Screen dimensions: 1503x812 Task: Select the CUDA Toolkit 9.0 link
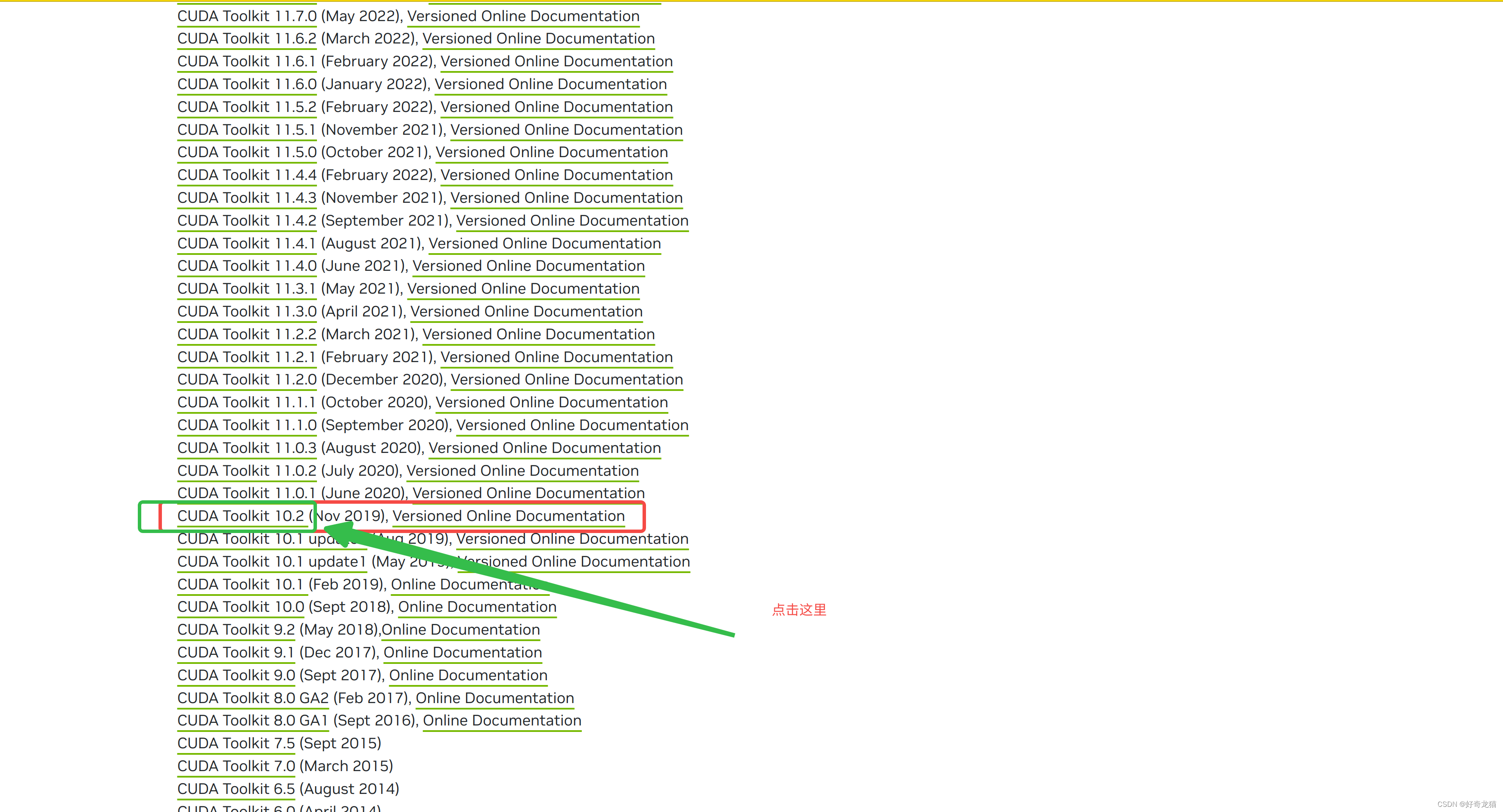(236, 676)
